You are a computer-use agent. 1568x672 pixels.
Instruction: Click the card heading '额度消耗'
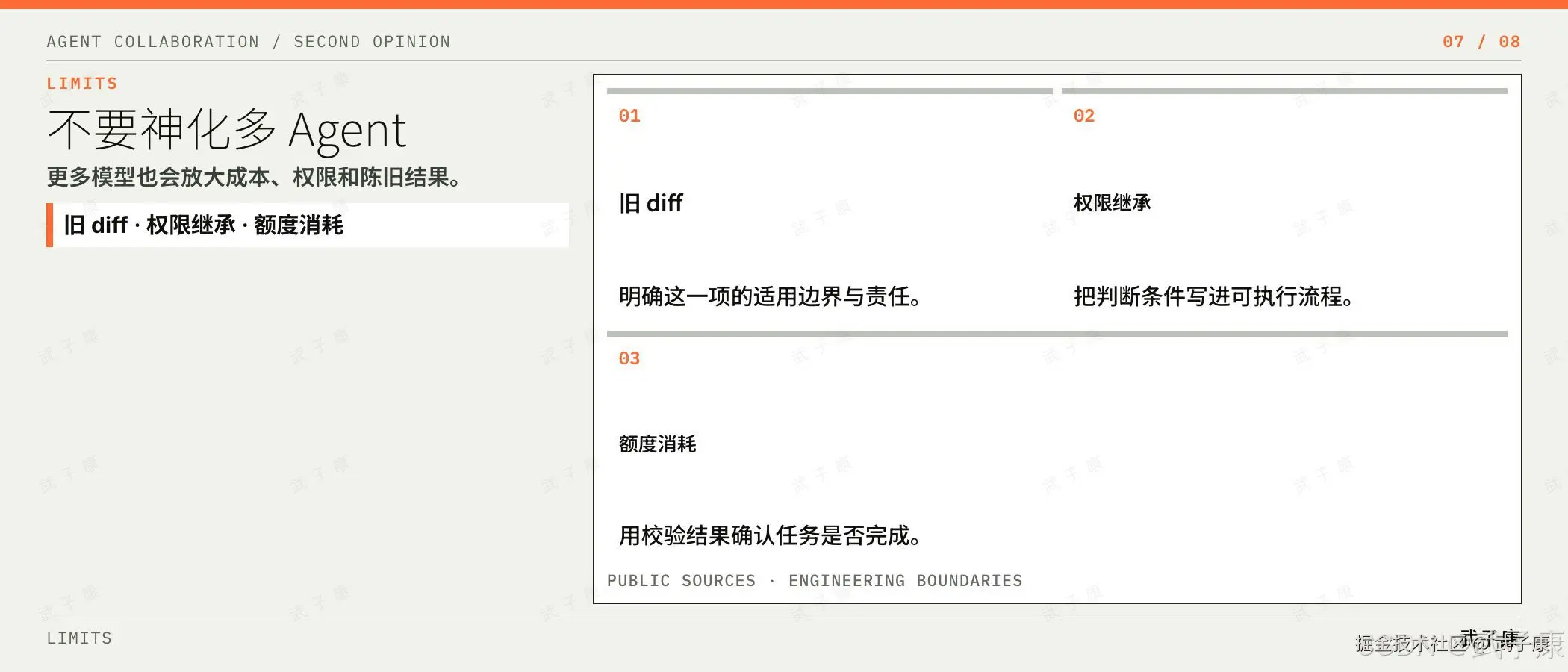[x=658, y=444]
